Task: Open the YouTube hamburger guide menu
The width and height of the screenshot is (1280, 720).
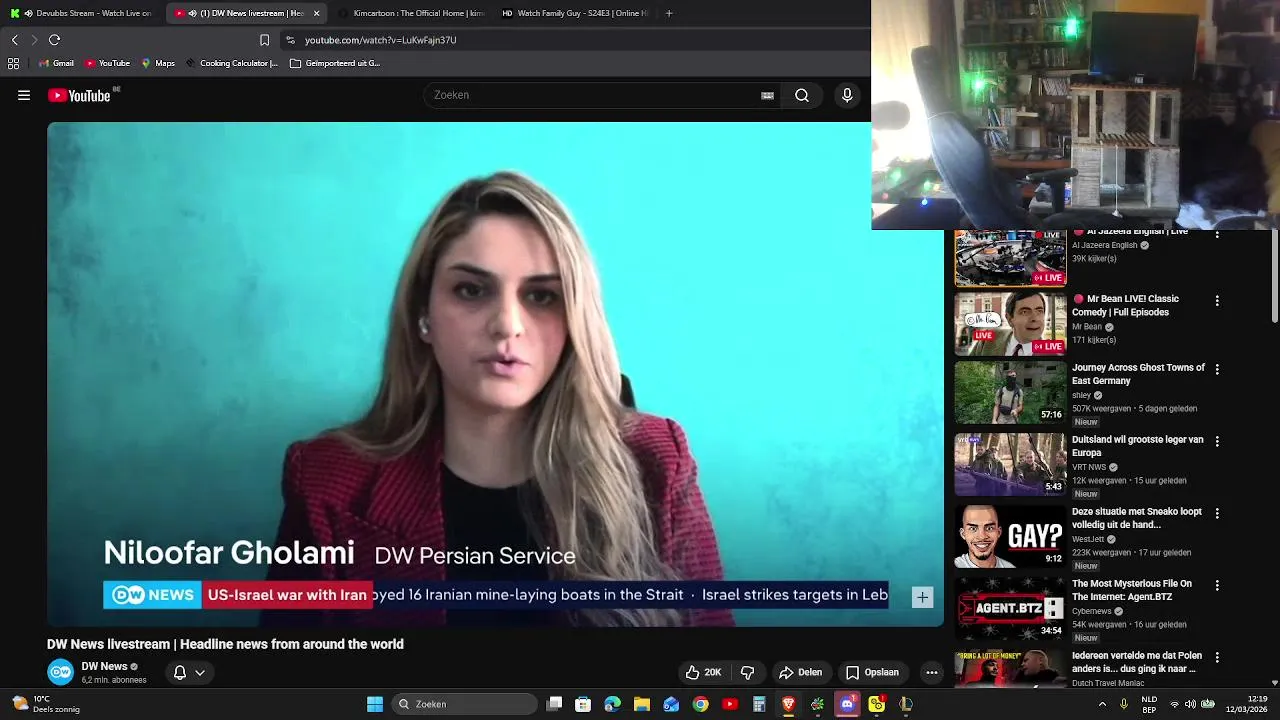Action: pos(24,95)
